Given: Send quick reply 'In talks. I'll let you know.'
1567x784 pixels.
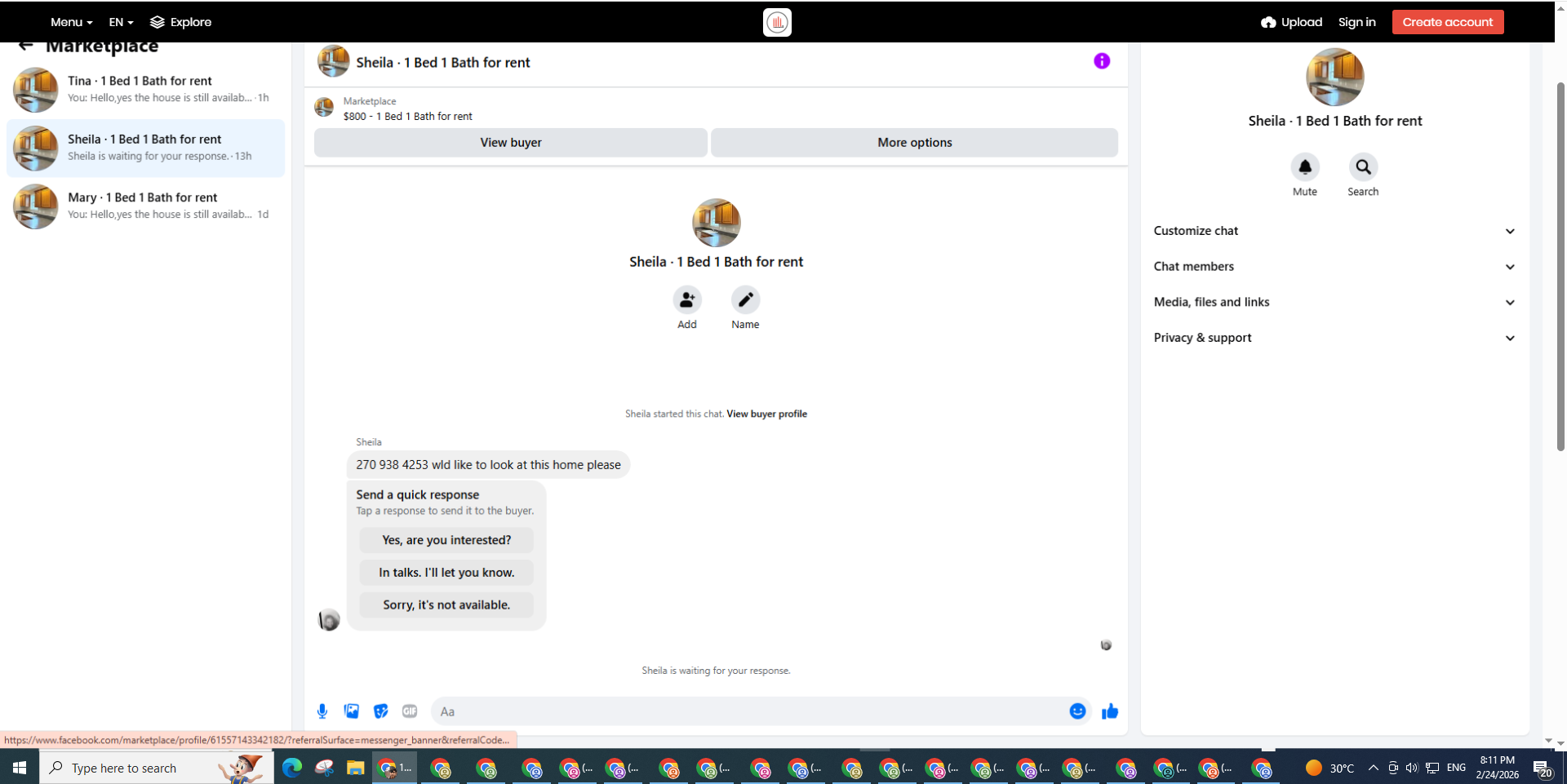Looking at the screenshot, I should (x=446, y=573).
